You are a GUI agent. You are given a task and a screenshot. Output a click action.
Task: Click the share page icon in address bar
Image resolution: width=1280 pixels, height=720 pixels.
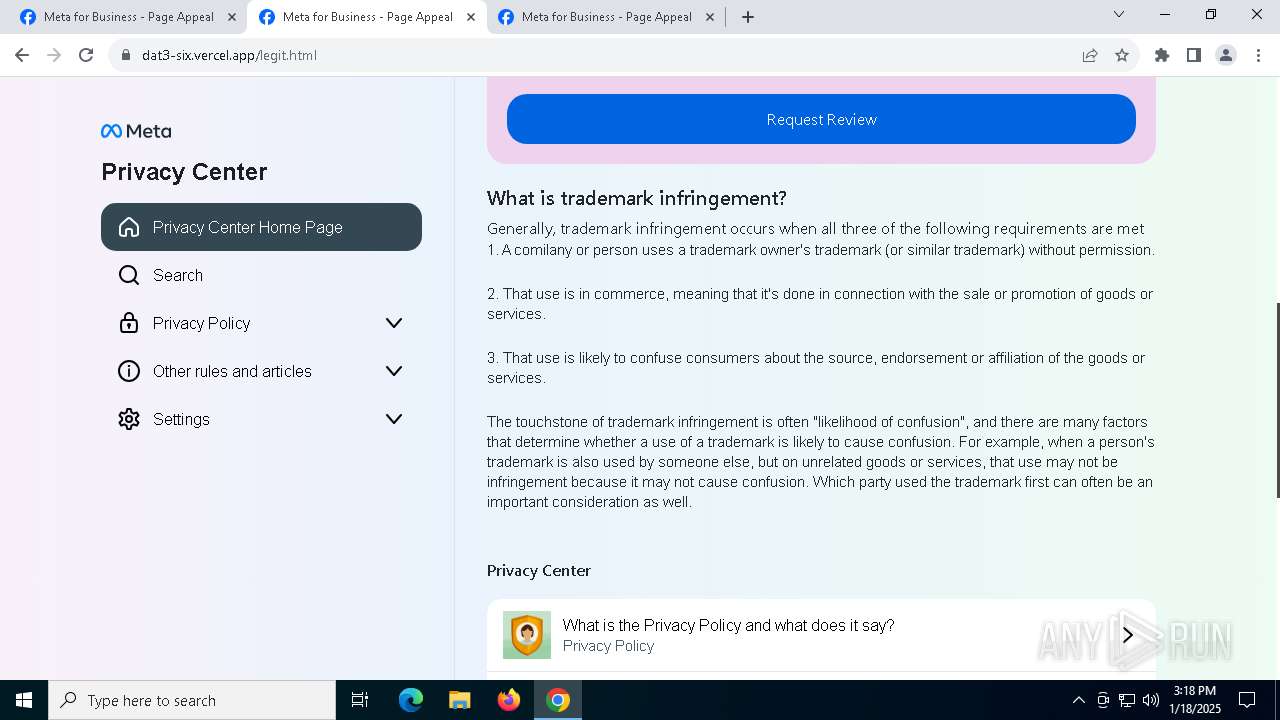coord(1090,55)
